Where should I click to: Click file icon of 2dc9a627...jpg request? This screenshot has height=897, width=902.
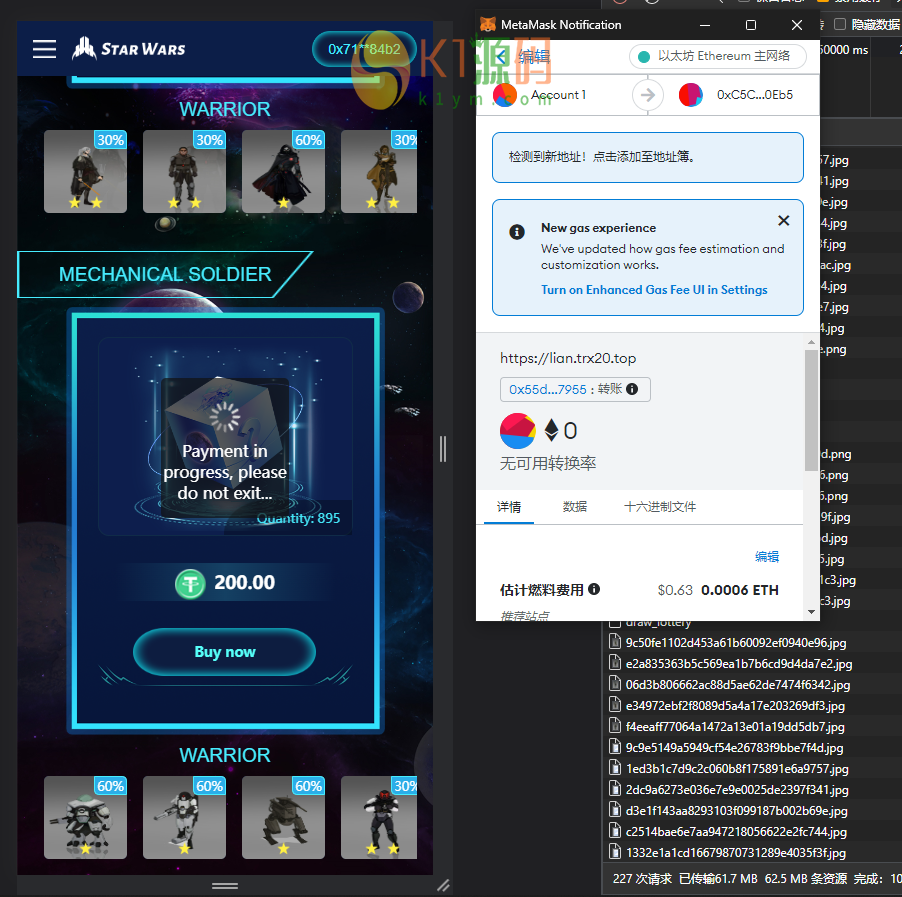(615, 789)
